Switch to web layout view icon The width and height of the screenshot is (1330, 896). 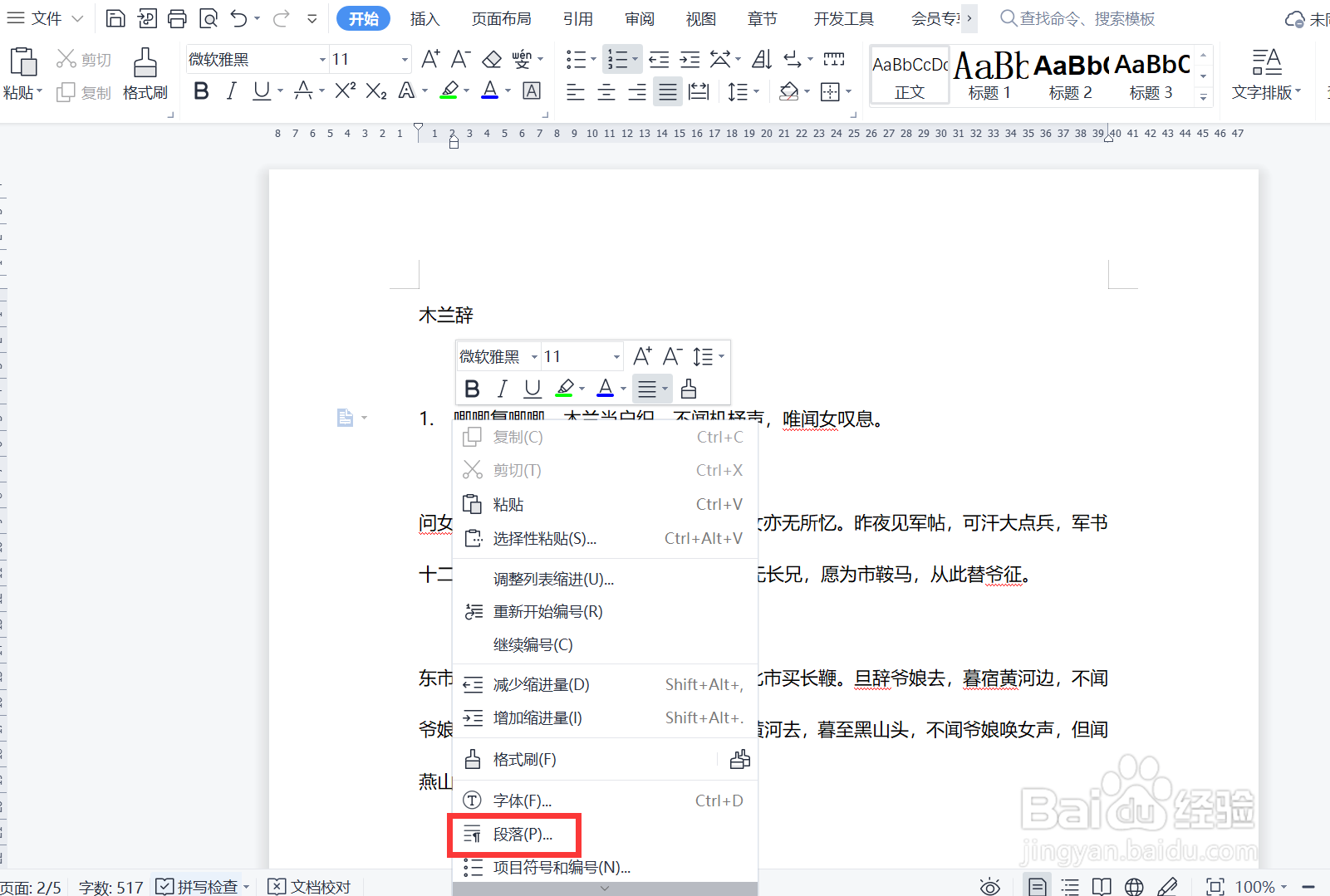click(x=1134, y=886)
